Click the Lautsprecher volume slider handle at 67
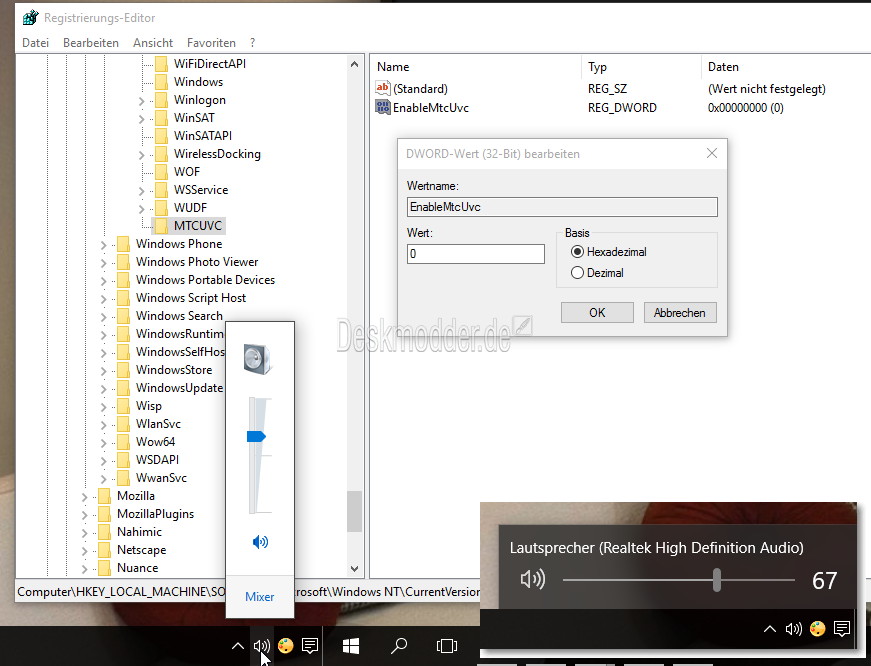The image size is (871, 666). (x=717, y=580)
